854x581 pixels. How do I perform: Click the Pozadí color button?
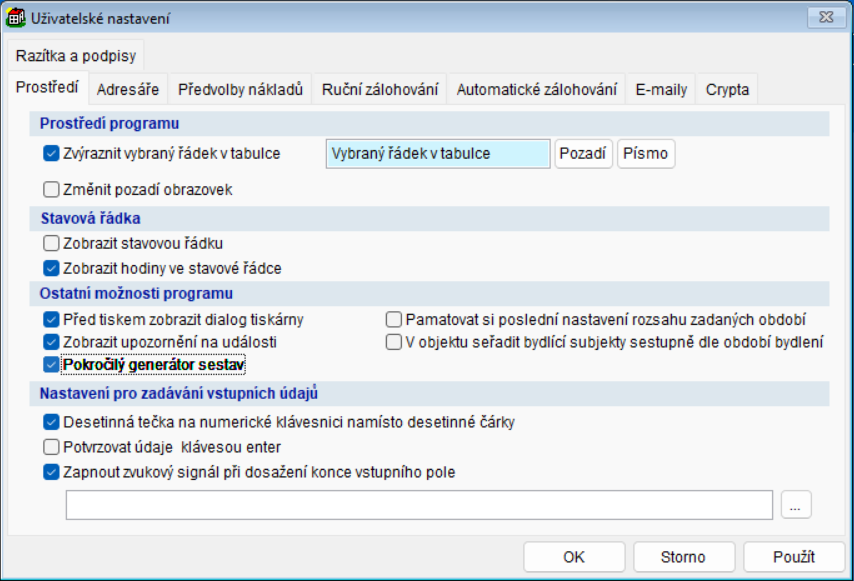[584, 154]
